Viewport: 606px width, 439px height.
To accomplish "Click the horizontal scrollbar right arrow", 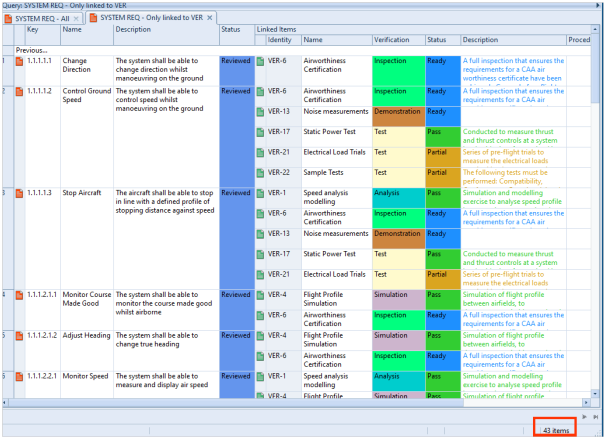I will click(586, 403).
